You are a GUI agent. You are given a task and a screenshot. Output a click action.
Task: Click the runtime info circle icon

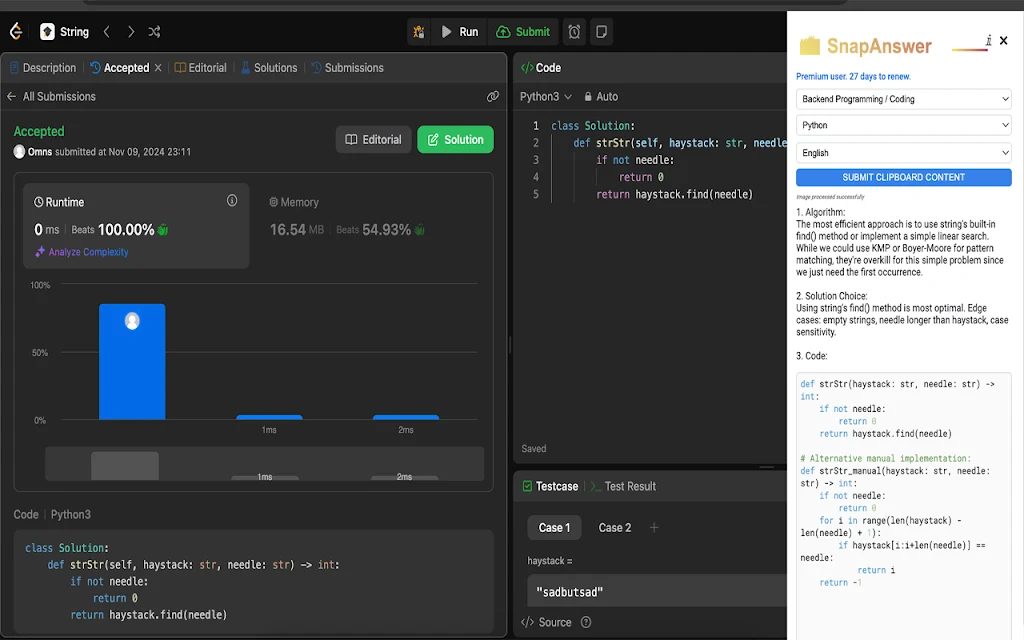[232, 201]
